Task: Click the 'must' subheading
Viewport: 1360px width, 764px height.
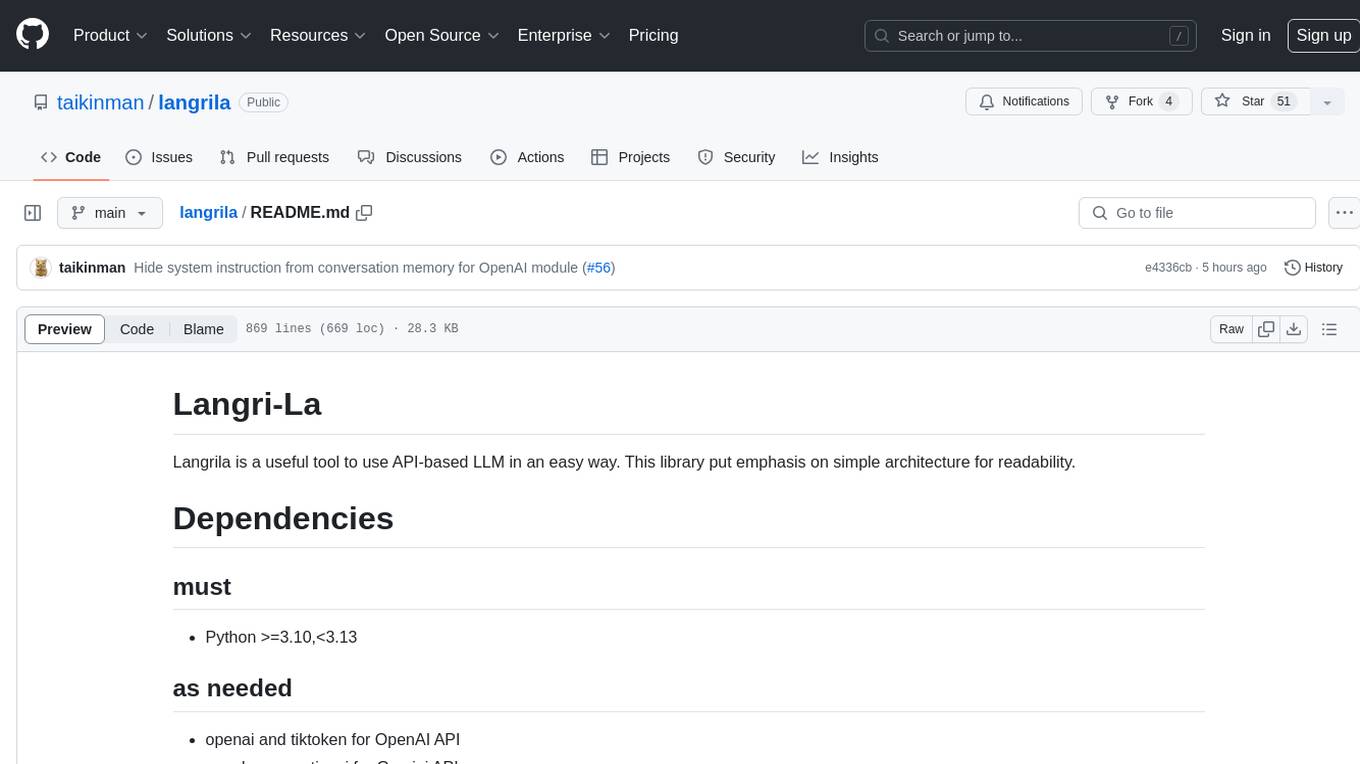Action: coord(202,587)
